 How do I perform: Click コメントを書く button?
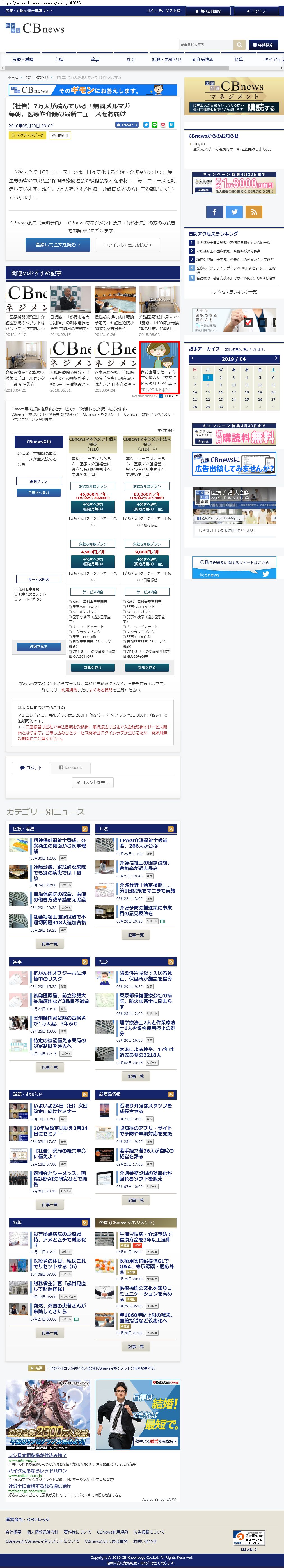click(93, 782)
